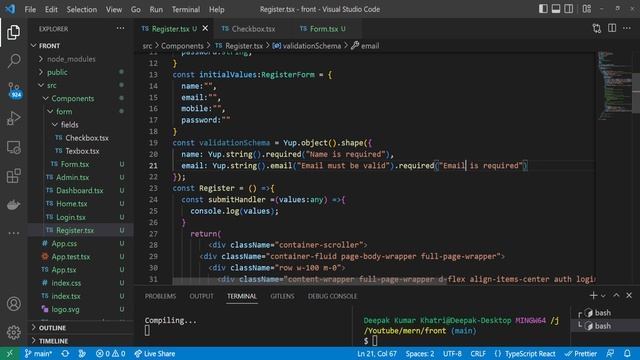Click the main* branch indicator

[38, 353]
